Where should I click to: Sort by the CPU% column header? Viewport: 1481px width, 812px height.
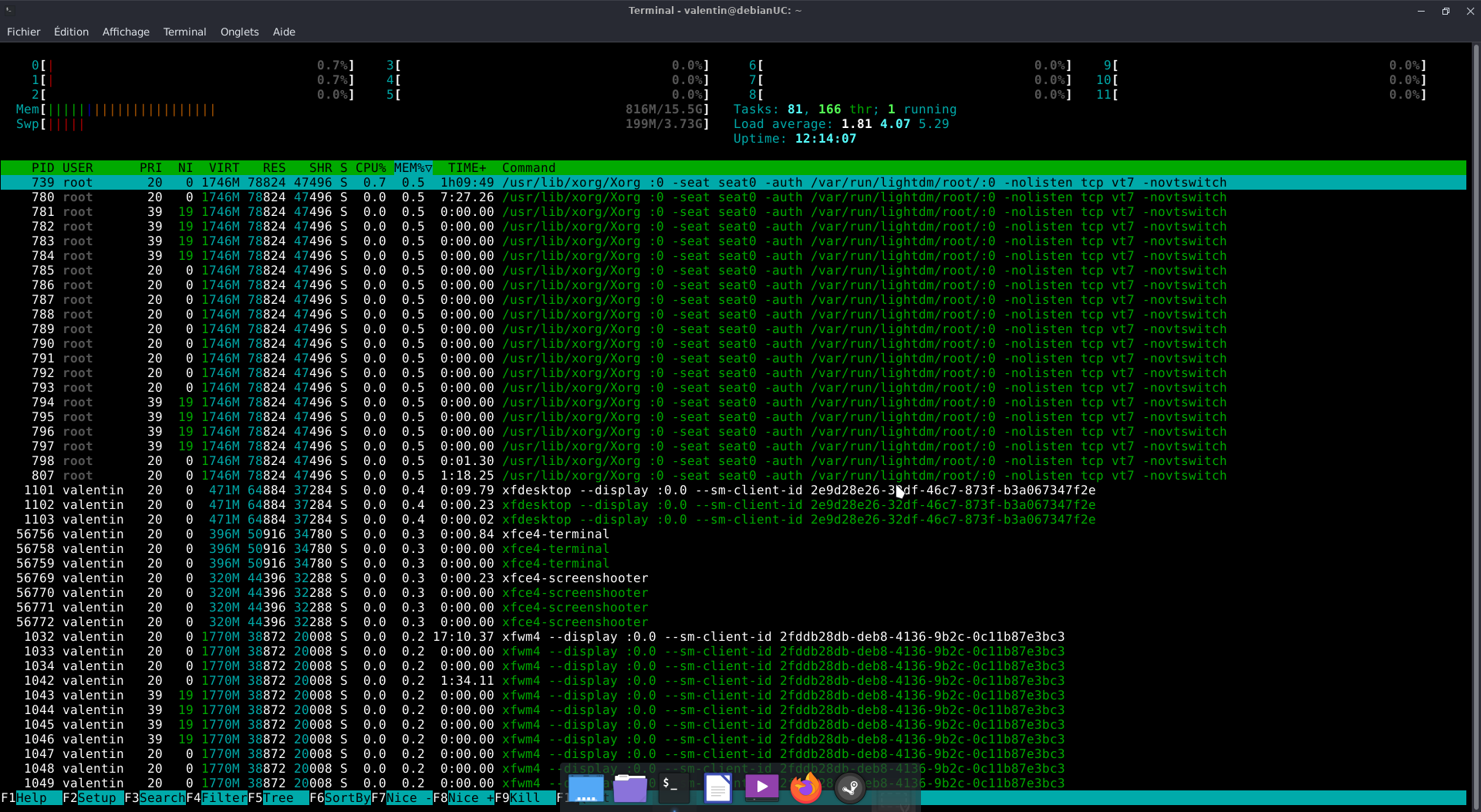click(x=370, y=167)
